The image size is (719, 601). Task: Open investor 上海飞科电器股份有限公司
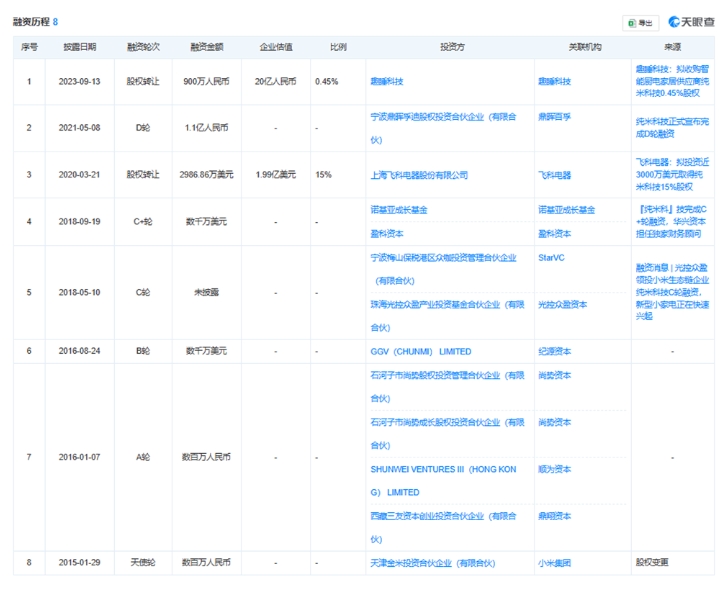click(419, 175)
